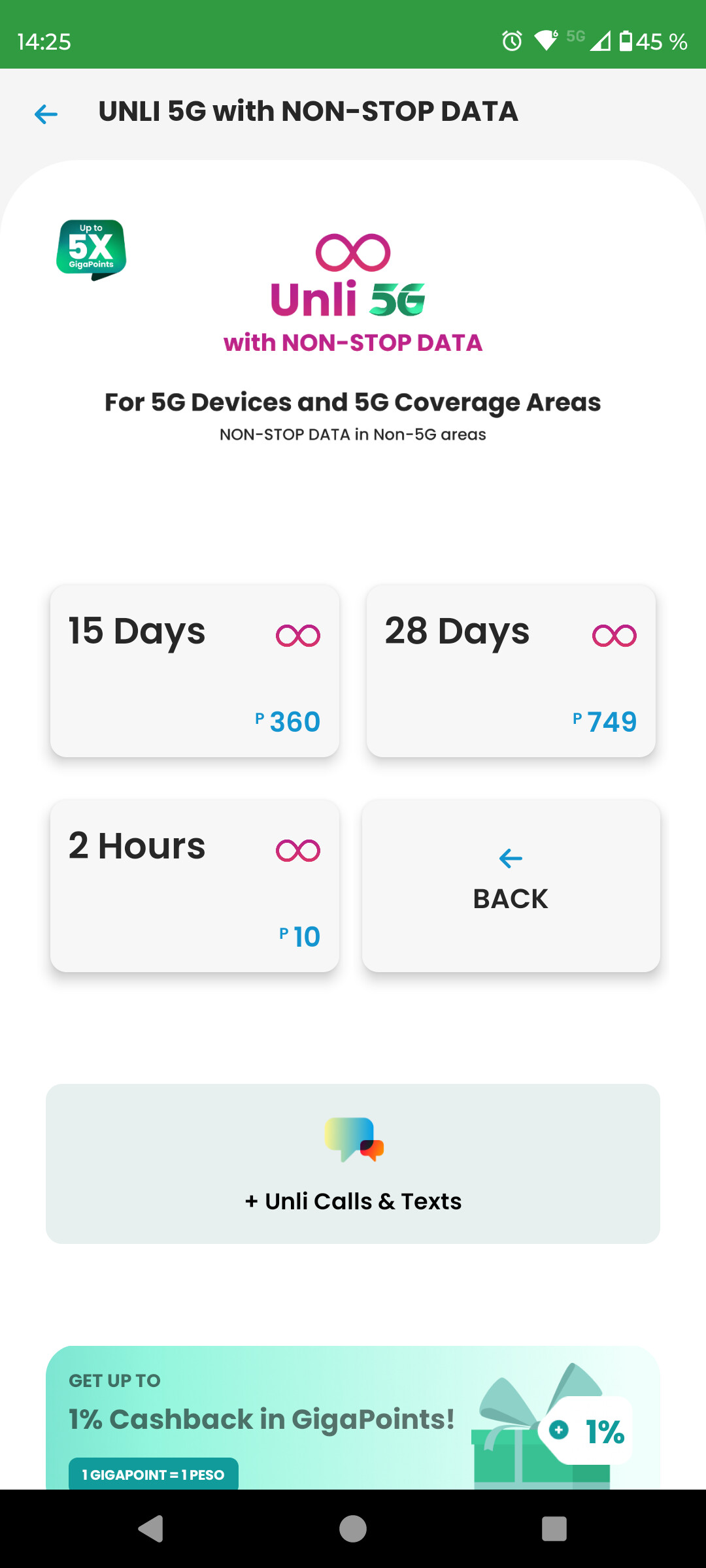Tap the infinity icon on 28 Days
This screenshot has height=1568, width=706.
[614, 636]
